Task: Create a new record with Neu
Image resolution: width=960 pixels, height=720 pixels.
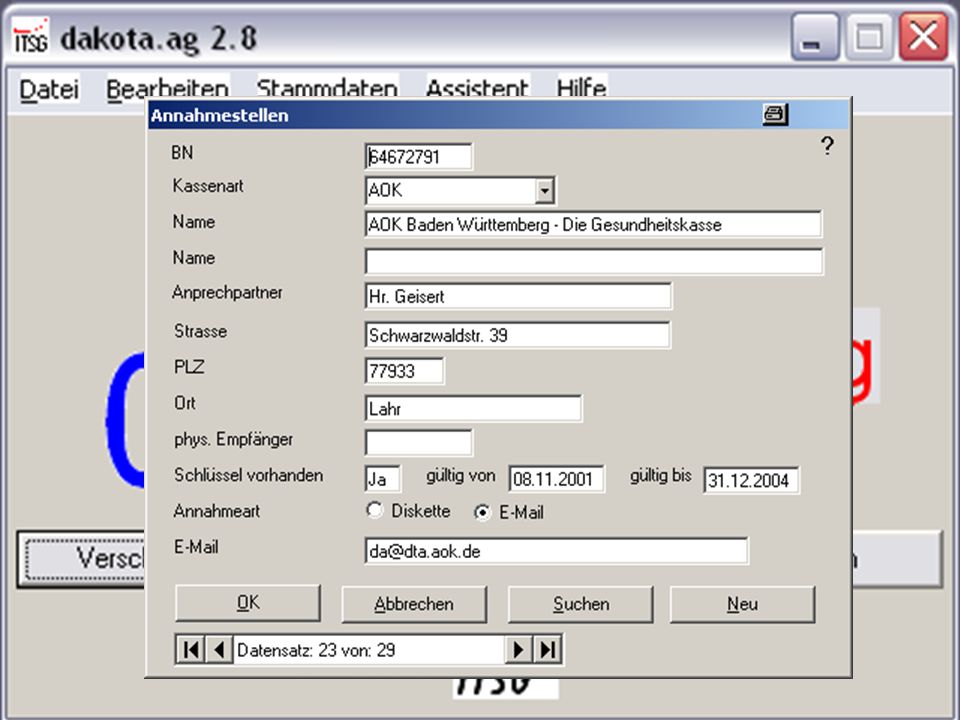Action: pos(743,604)
